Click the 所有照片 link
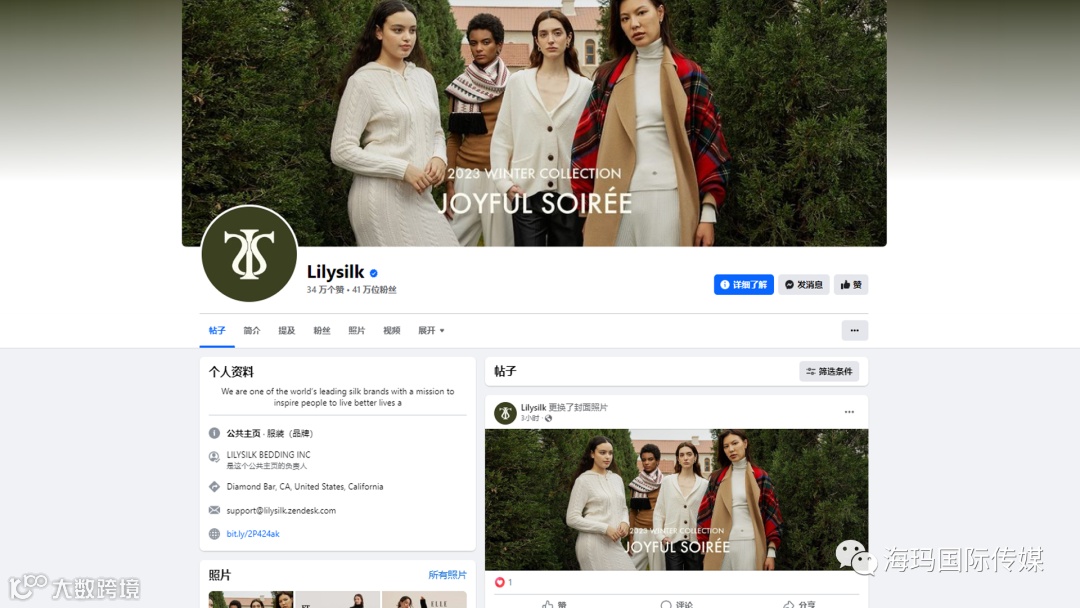The width and height of the screenshot is (1080, 608). pyautogui.click(x=447, y=575)
